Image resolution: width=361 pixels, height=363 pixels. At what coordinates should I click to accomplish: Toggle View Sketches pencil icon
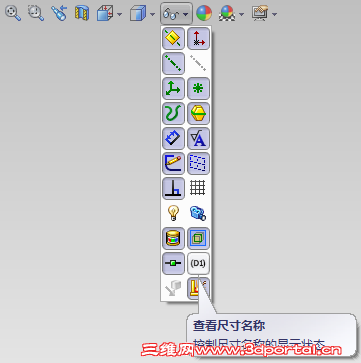click(x=173, y=163)
